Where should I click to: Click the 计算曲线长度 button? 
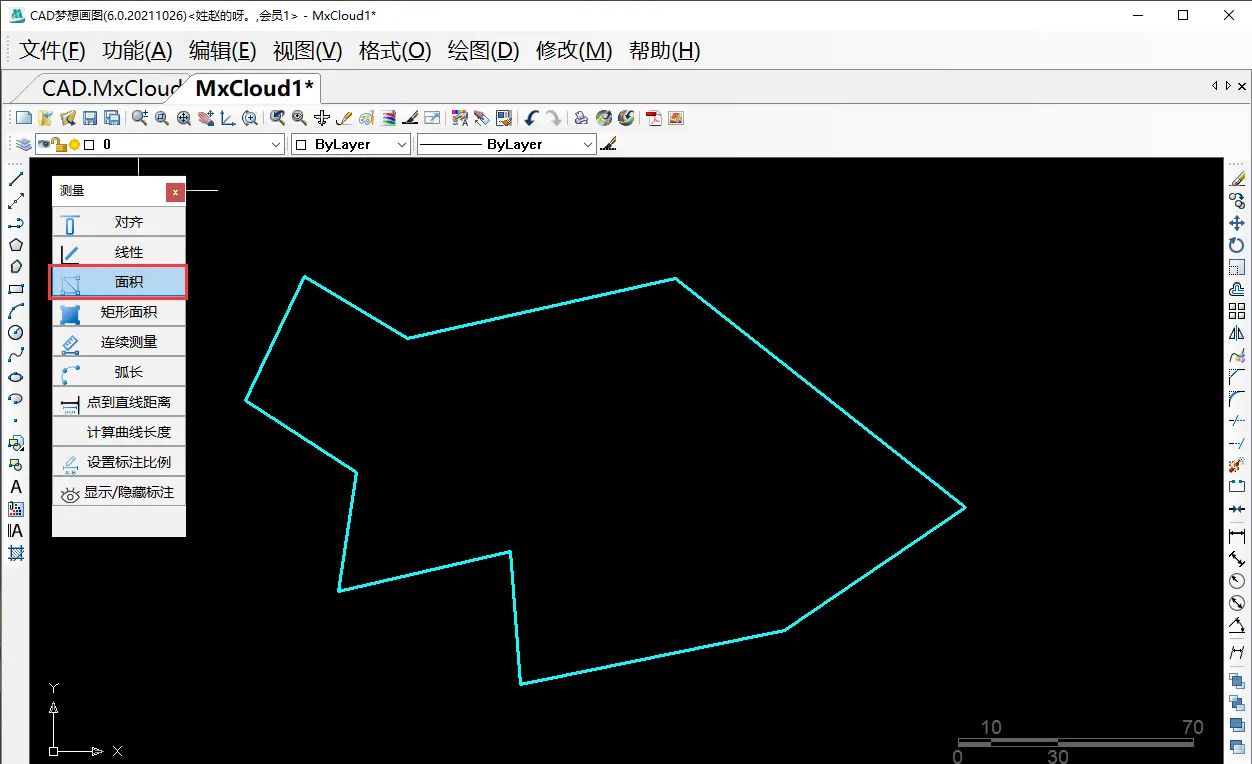pyautogui.click(x=119, y=432)
